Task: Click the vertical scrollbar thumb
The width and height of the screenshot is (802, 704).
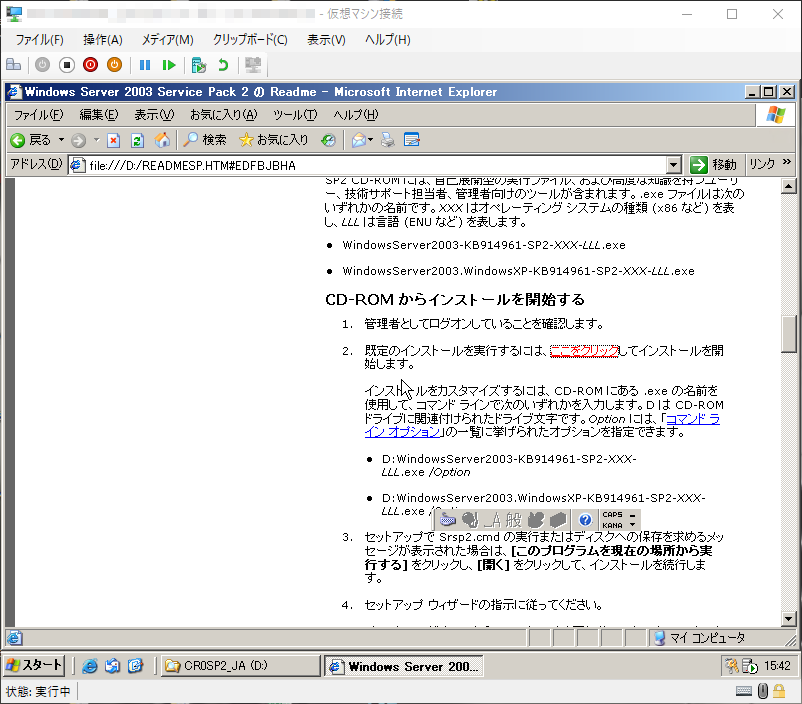Action: coord(788,334)
